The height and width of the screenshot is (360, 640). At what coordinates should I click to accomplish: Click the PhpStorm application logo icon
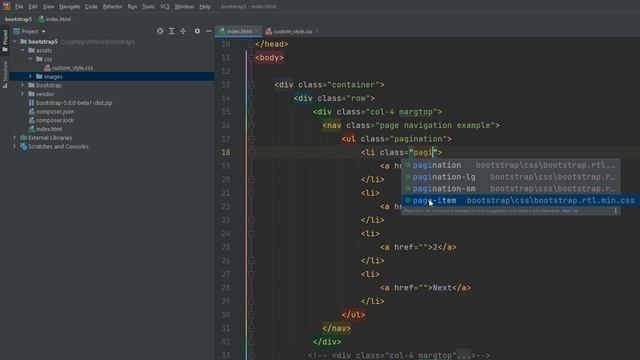6,6
